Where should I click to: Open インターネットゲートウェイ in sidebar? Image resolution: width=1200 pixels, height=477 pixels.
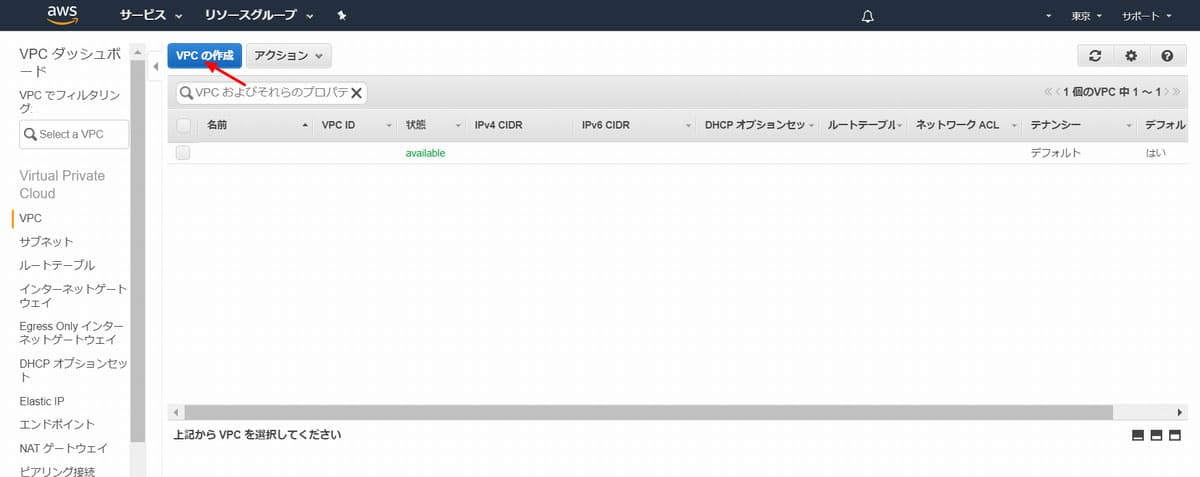(73, 296)
